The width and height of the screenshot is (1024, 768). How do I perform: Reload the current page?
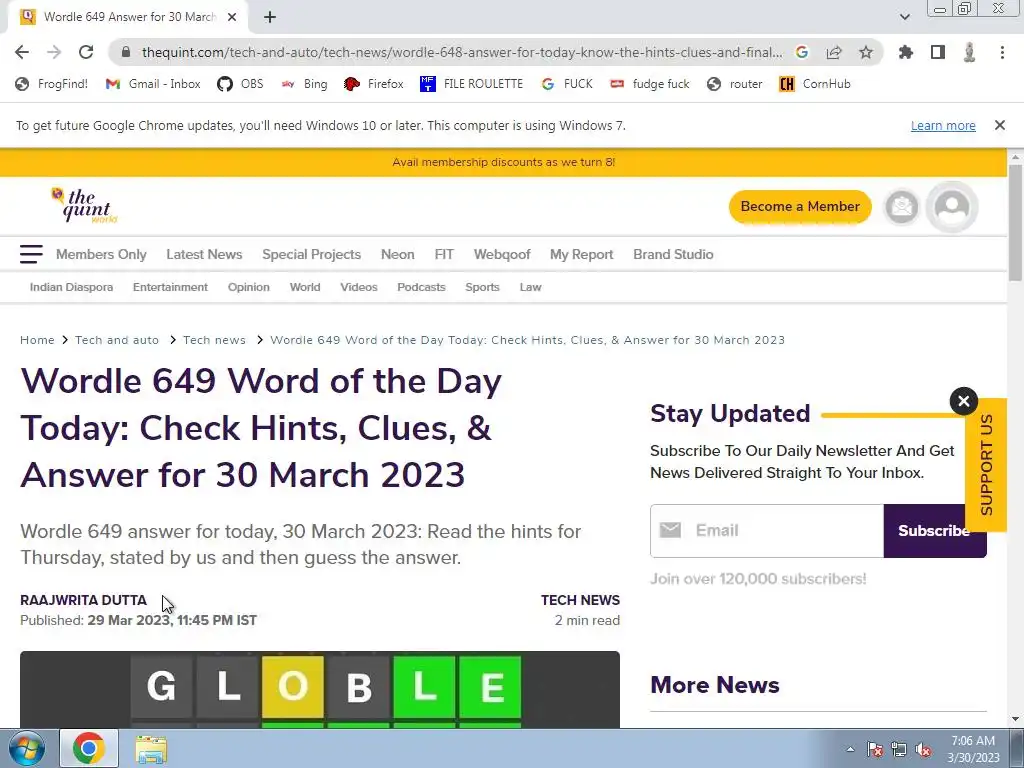point(86,52)
